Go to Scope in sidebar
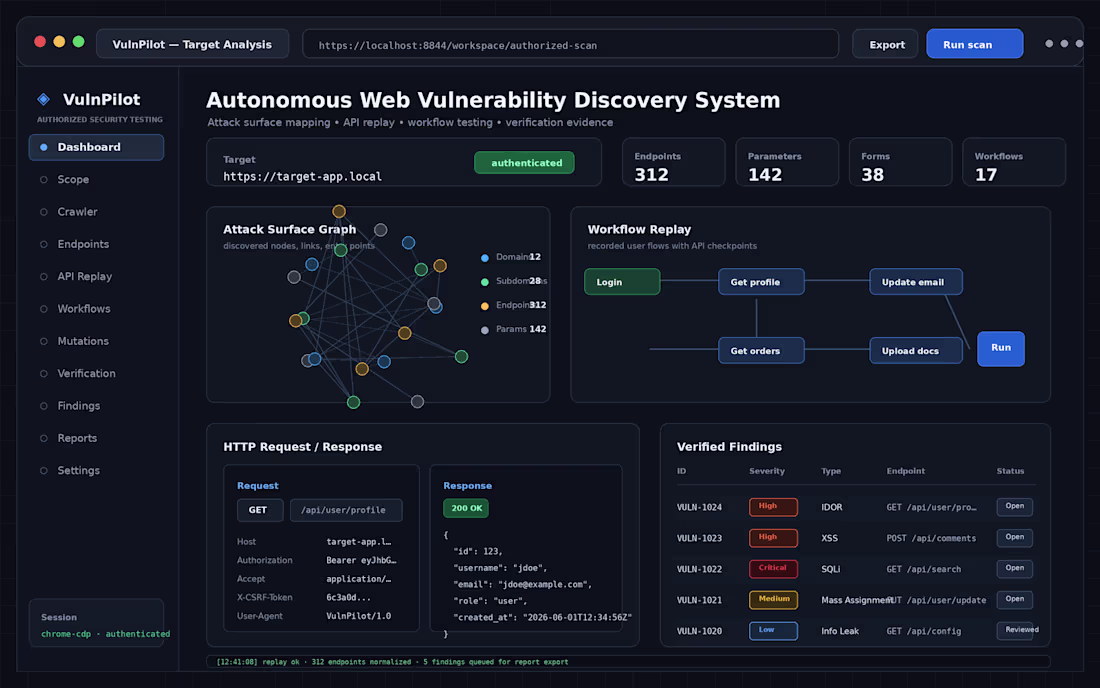The image size is (1100, 688). pyautogui.click(x=73, y=180)
